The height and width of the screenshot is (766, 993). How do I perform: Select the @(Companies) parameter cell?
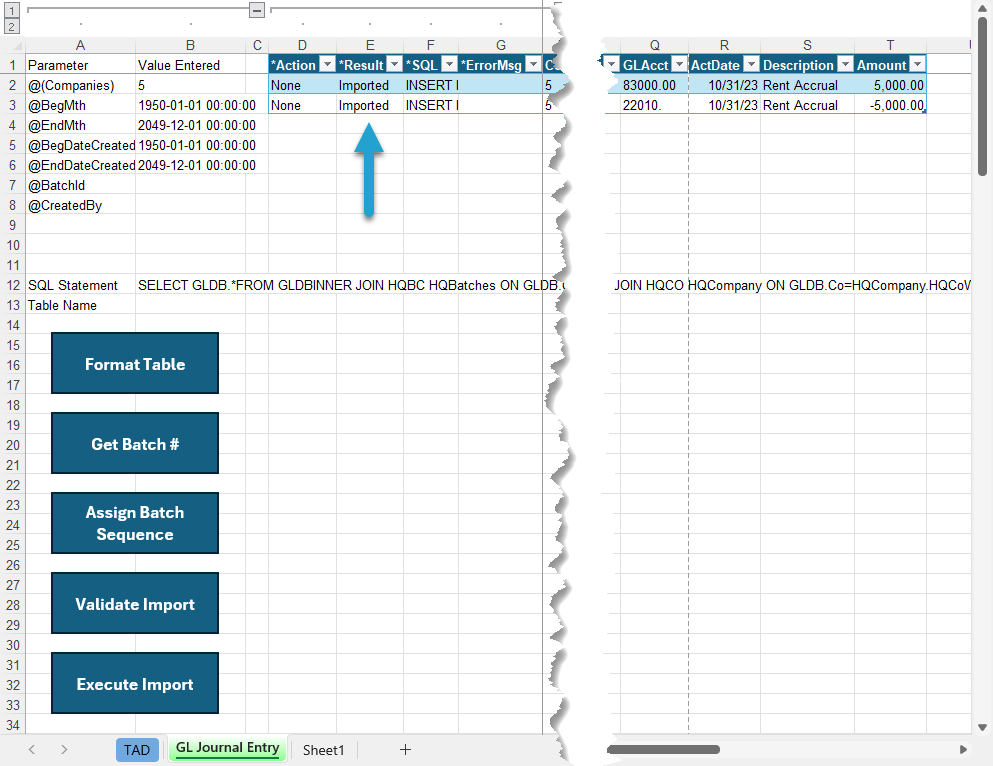click(80, 85)
